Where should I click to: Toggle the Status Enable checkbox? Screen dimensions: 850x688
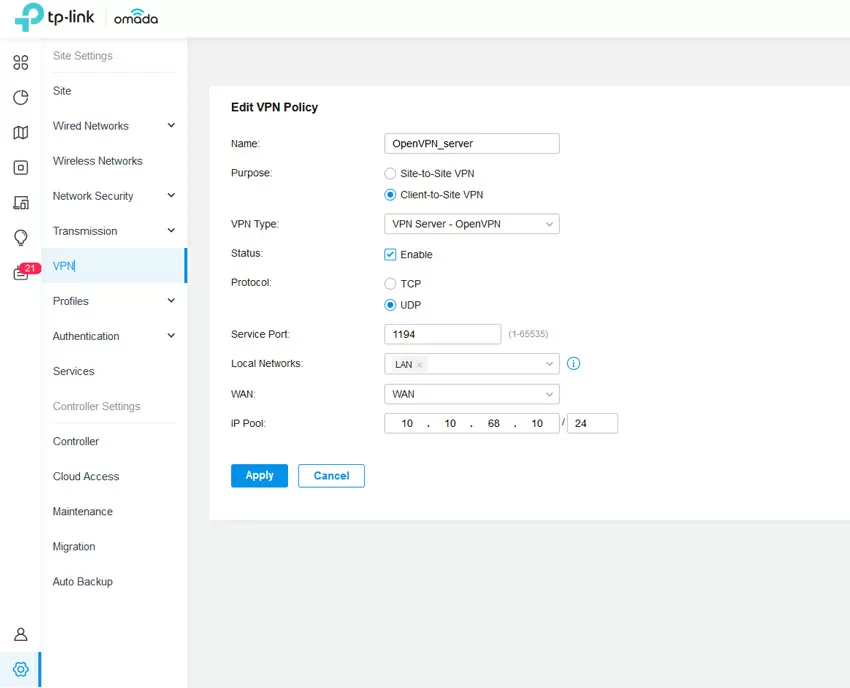point(390,255)
